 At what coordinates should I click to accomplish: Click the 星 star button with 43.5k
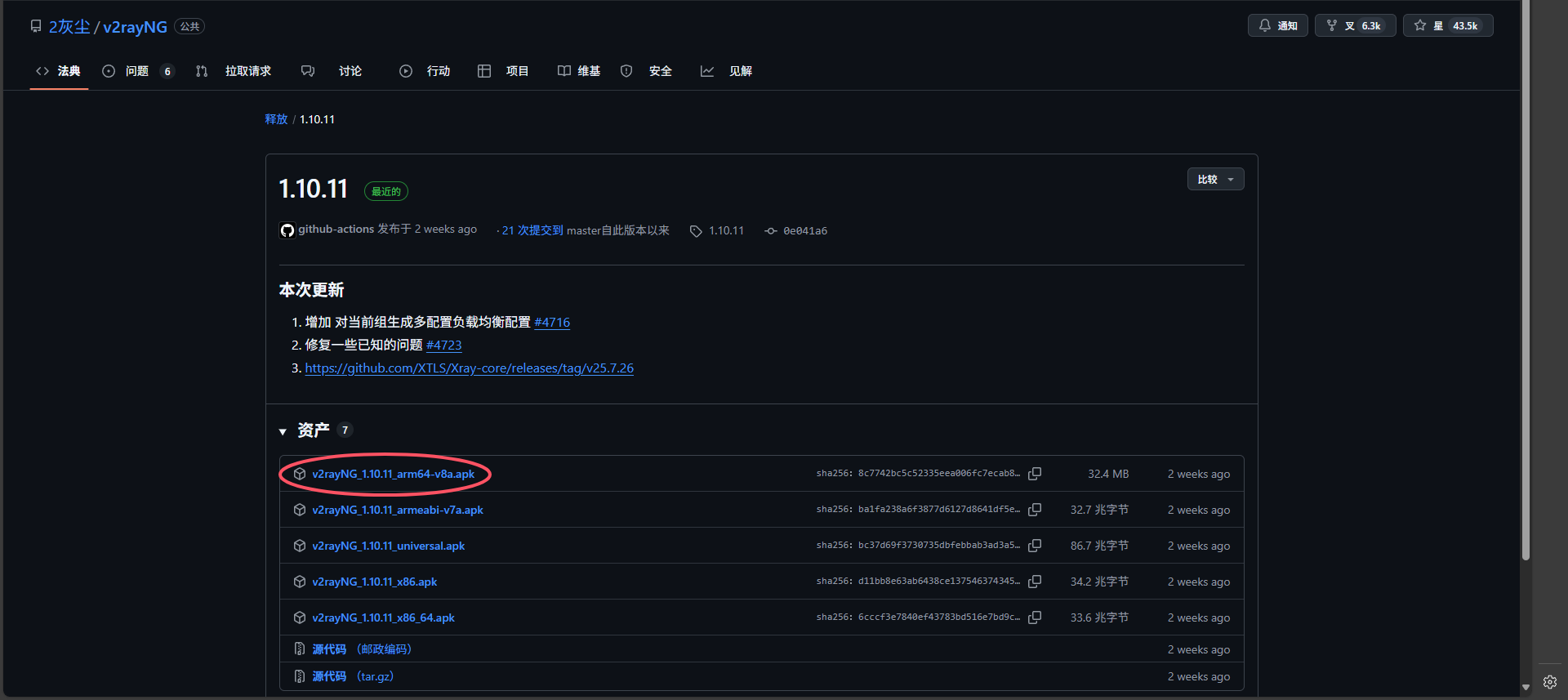pos(1448,25)
